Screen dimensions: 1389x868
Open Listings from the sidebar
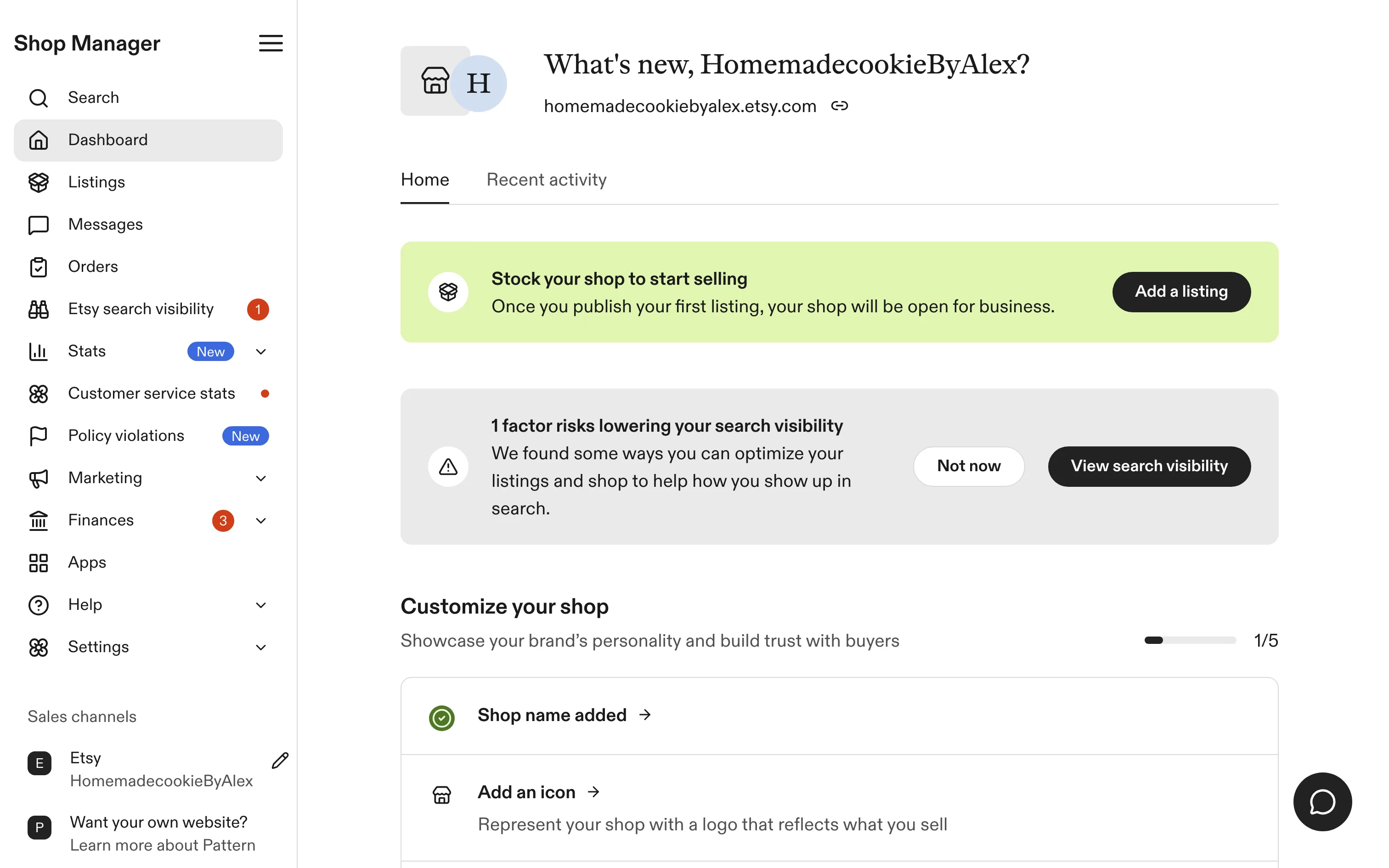[148, 182]
